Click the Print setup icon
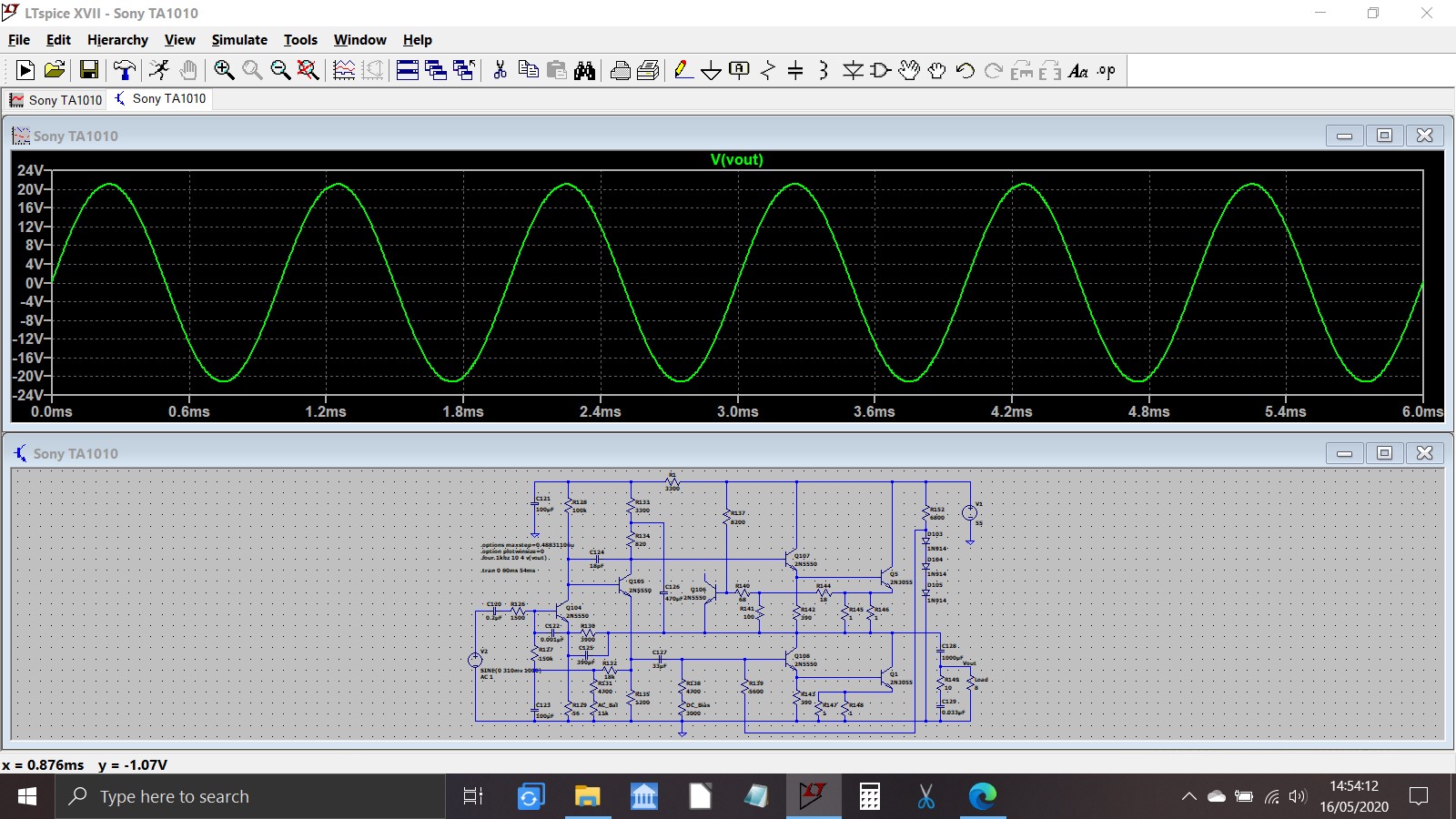 pos(648,70)
